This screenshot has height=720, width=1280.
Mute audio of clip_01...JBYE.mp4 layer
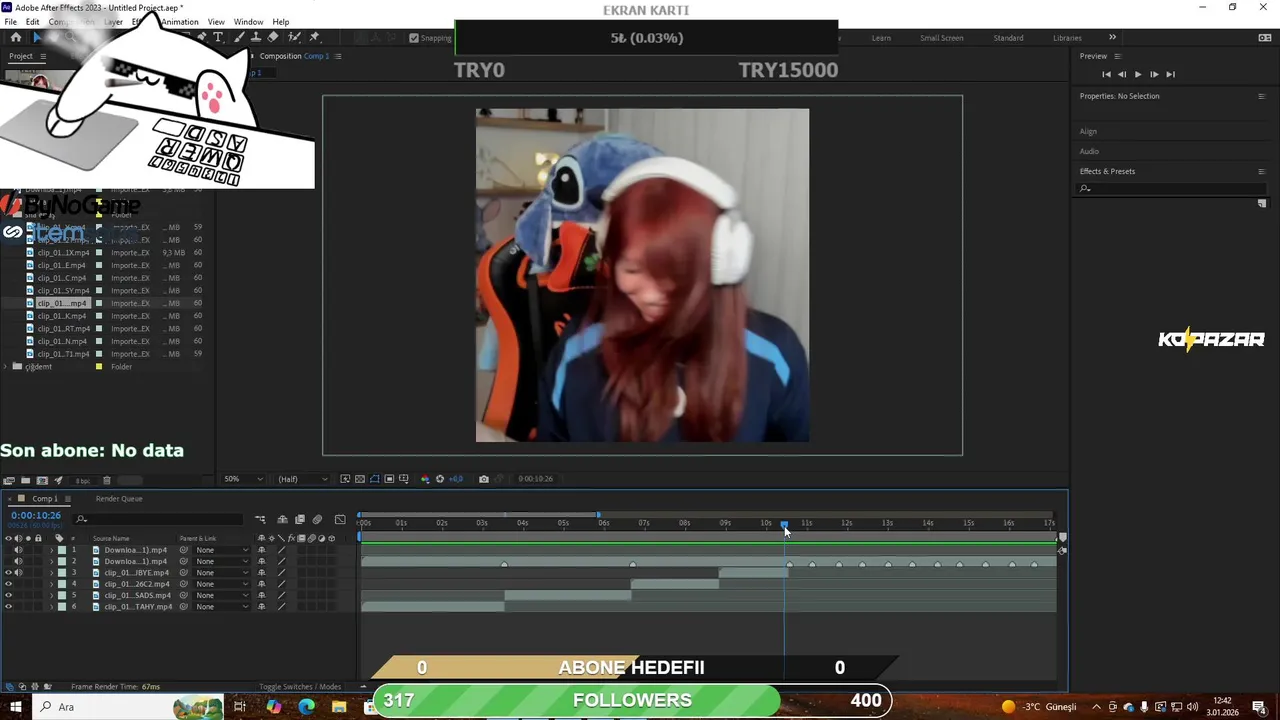click(x=18, y=573)
